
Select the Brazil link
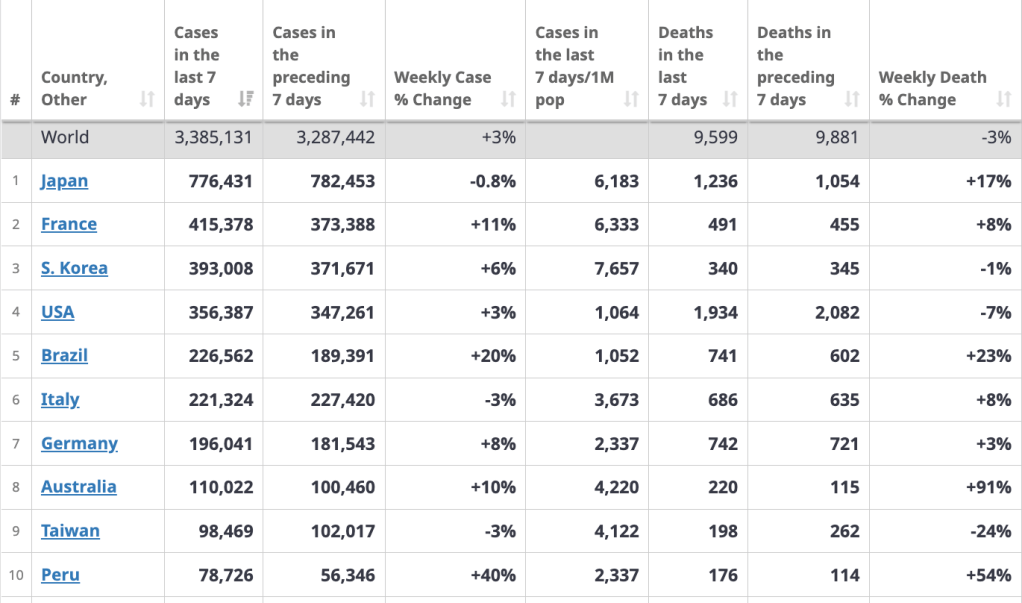(x=64, y=356)
